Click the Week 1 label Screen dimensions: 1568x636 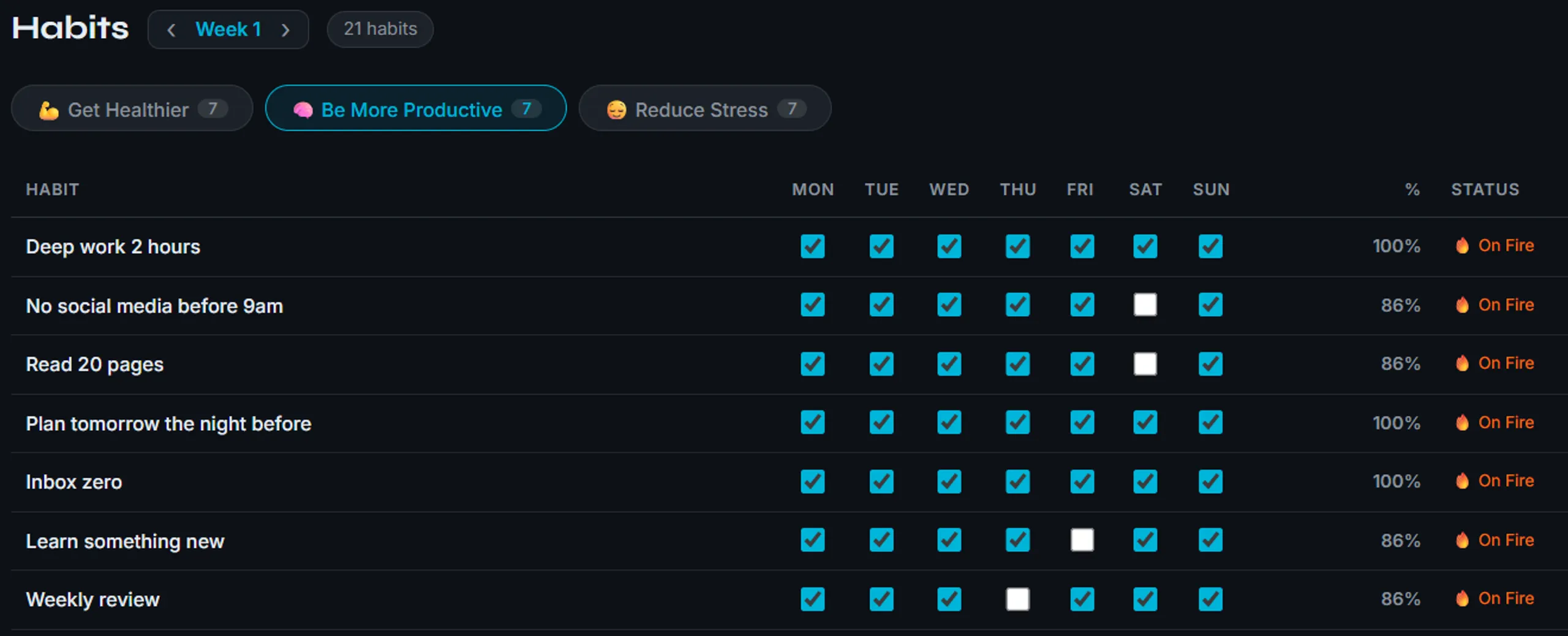(x=228, y=29)
